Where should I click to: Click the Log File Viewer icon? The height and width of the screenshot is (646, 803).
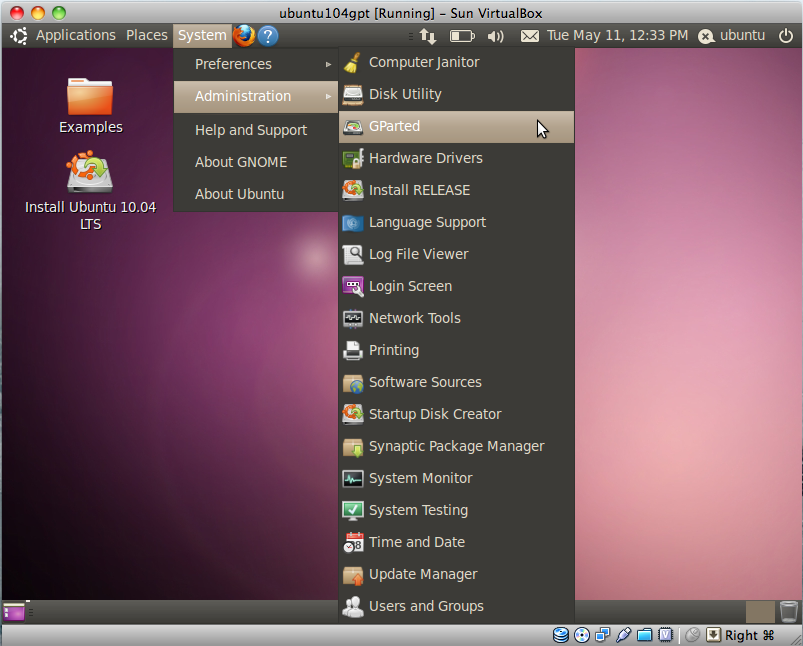click(353, 255)
